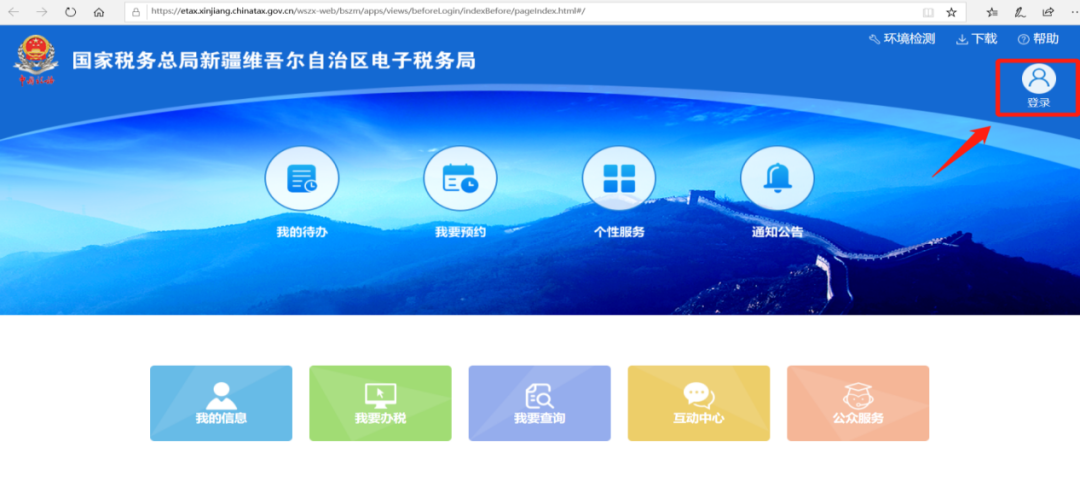Open the purple 我要查询 tile
Image resolution: width=1080 pixels, height=488 pixels.
click(x=539, y=403)
